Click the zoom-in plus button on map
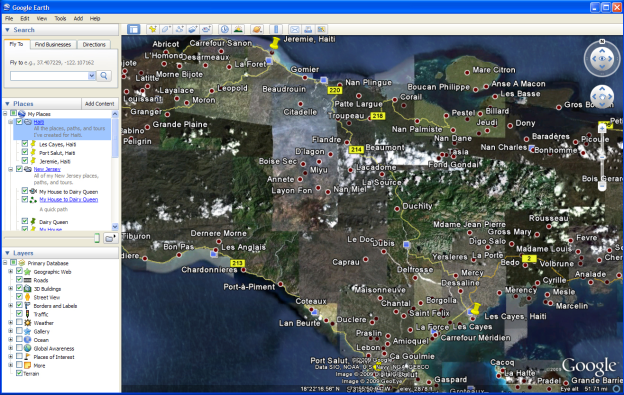This screenshot has width=624, height=395. (x=602, y=128)
